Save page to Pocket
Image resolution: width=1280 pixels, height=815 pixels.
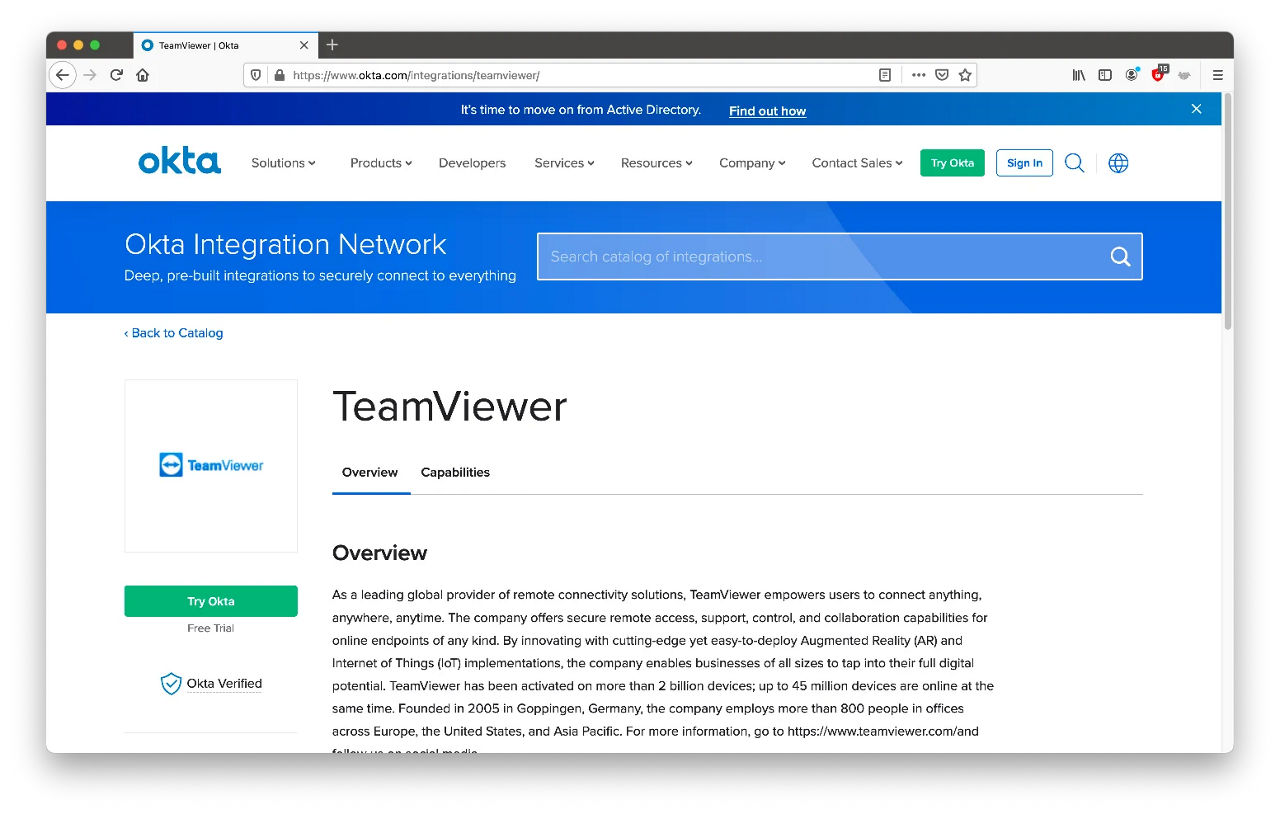[x=942, y=75]
